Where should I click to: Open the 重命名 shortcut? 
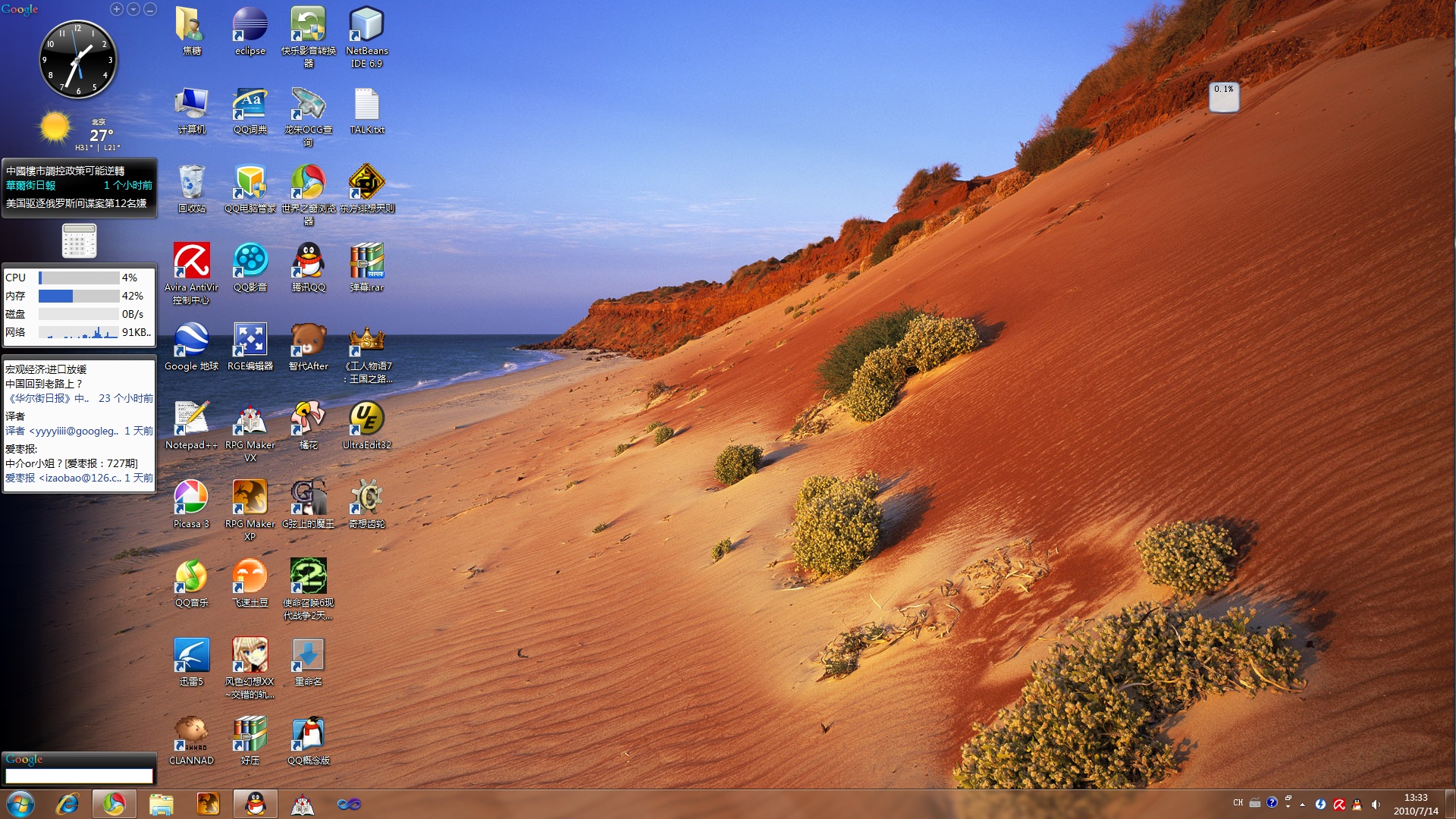tap(308, 662)
